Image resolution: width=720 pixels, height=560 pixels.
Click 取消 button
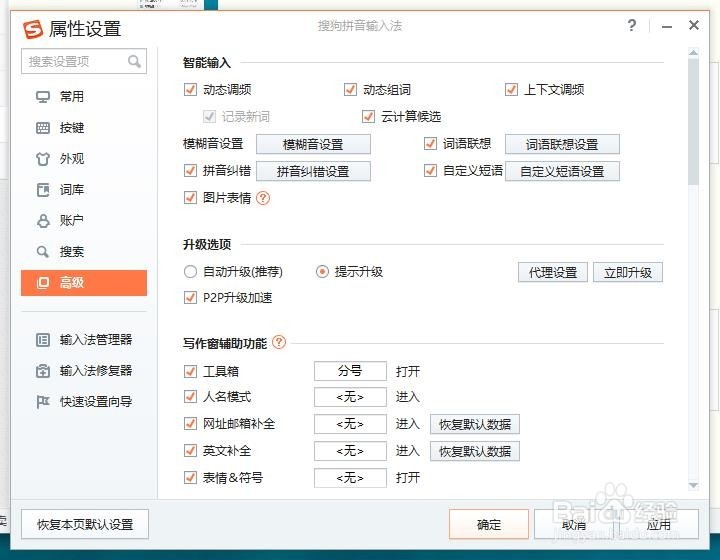(x=574, y=524)
